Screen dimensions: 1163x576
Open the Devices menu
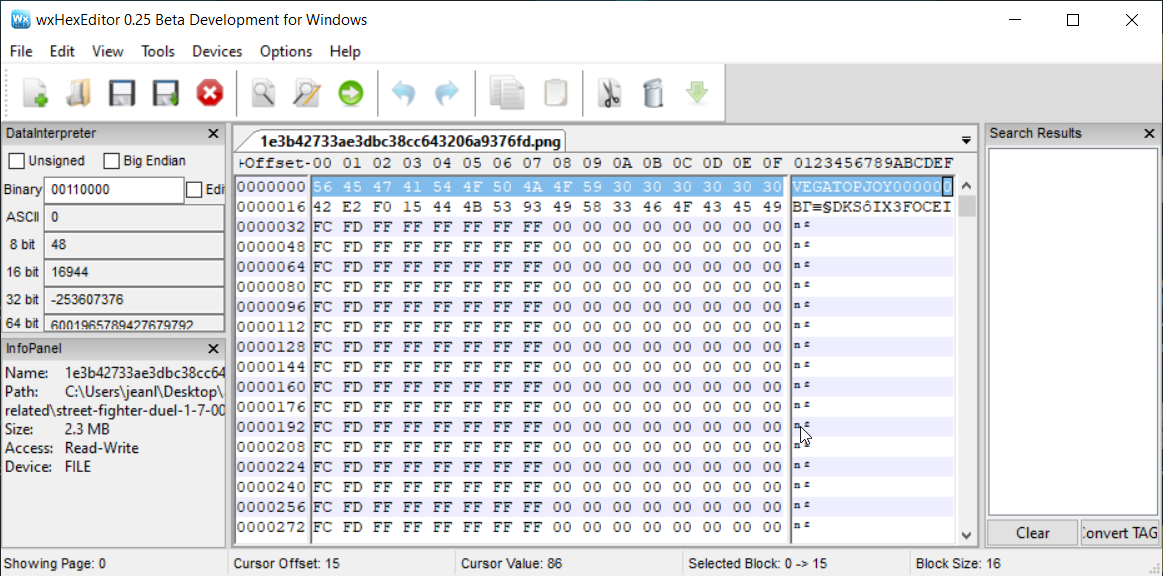pos(217,51)
